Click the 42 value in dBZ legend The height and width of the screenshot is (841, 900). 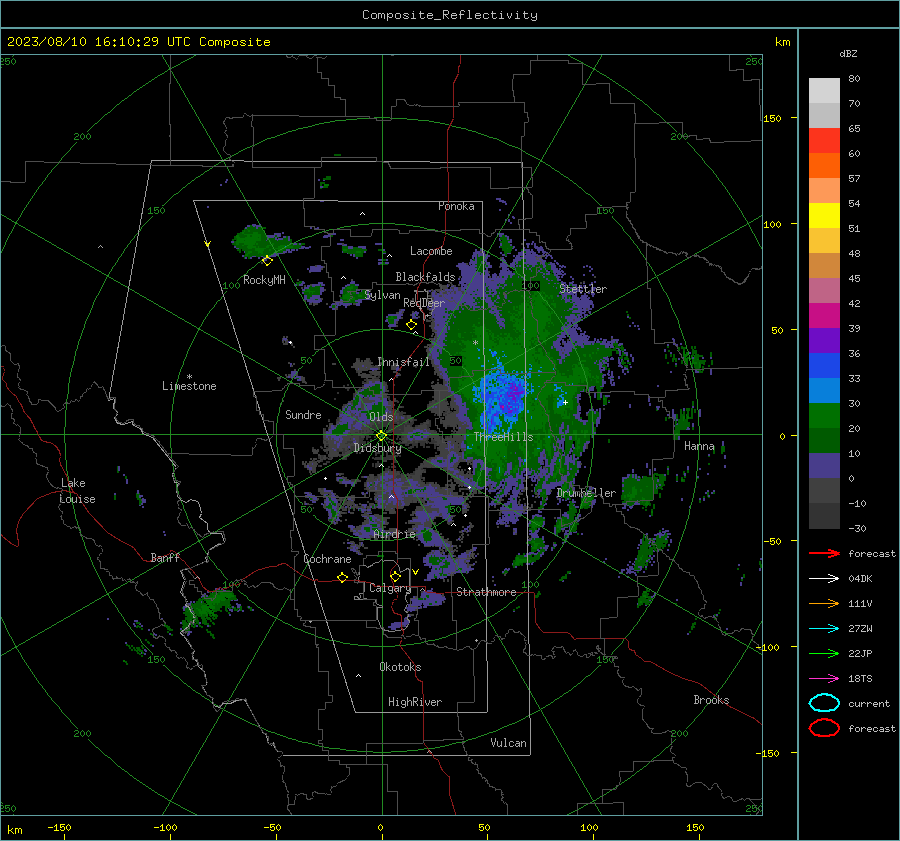(854, 304)
